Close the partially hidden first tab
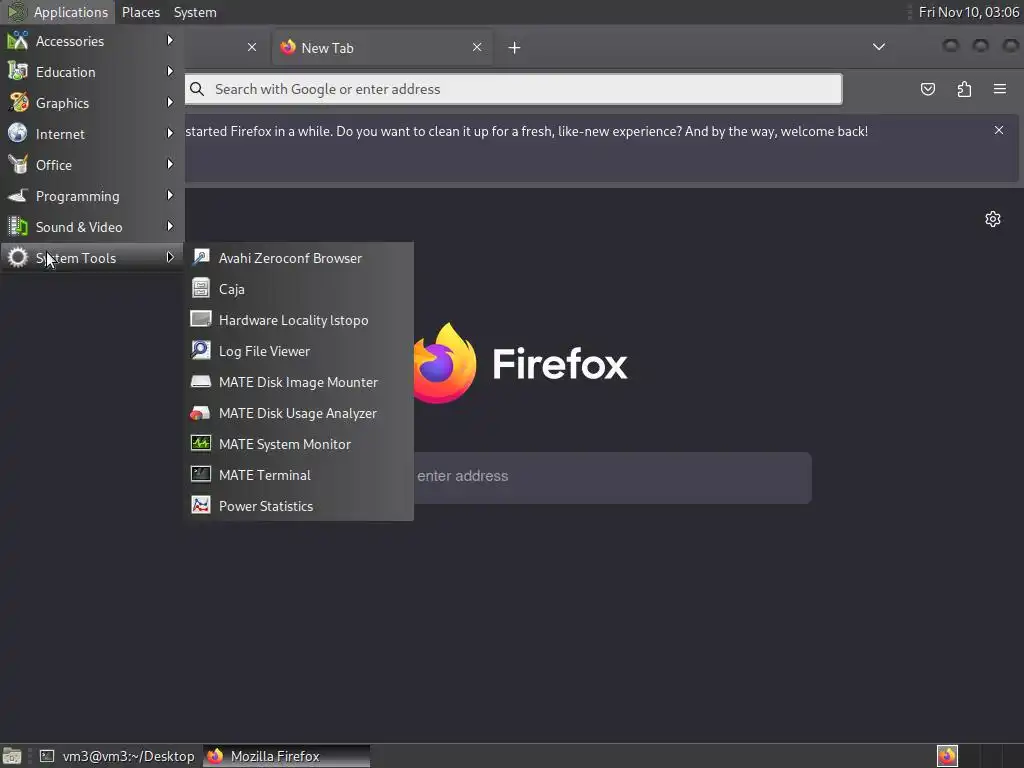Image resolution: width=1024 pixels, height=768 pixels. click(x=251, y=47)
